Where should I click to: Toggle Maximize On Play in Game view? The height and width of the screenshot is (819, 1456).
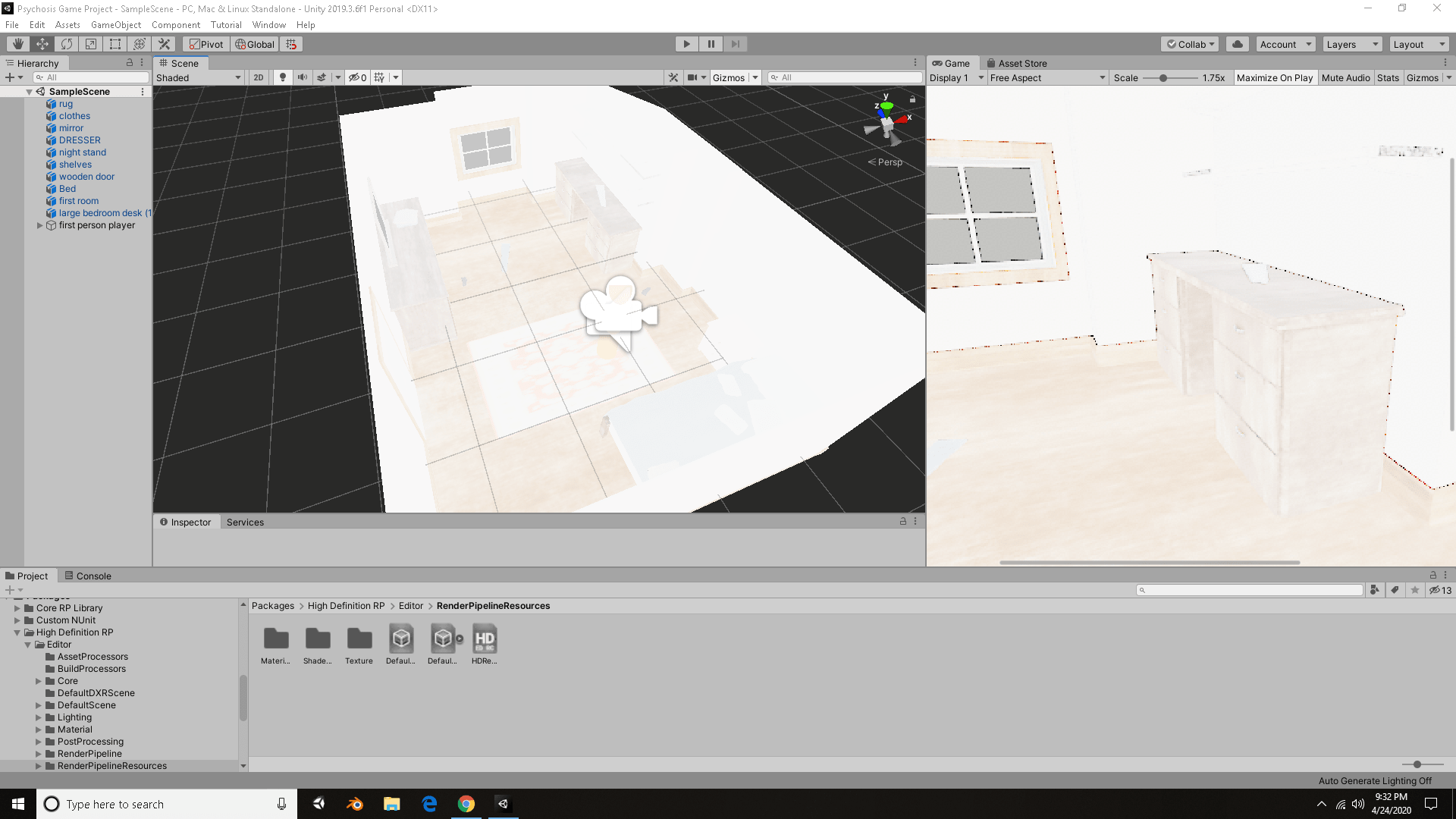click(x=1274, y=77)
